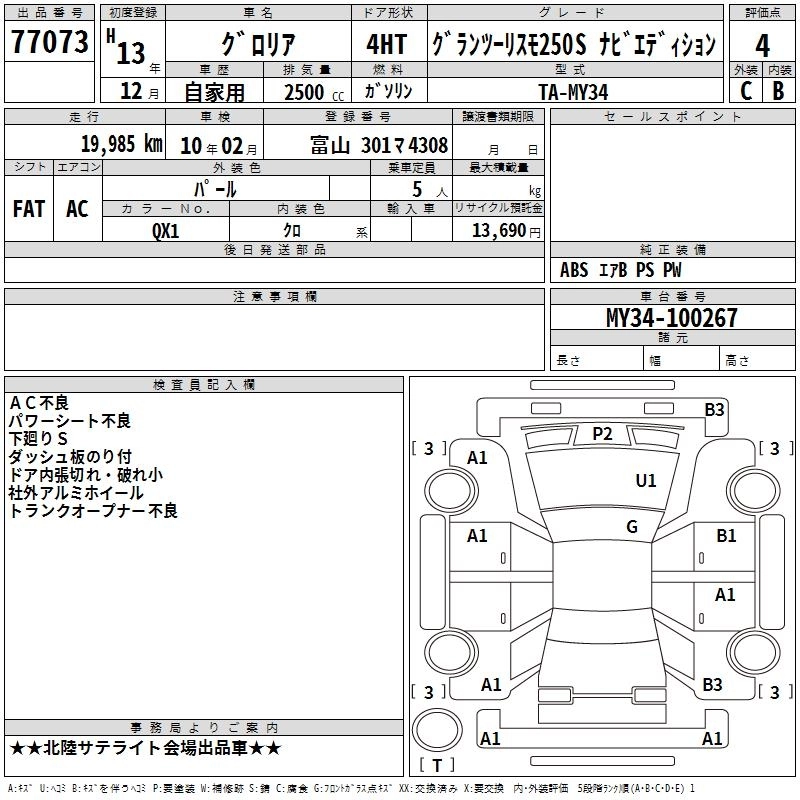
Task: Click the P2 damage mark on diagram
Action: (x=602, y=434)
